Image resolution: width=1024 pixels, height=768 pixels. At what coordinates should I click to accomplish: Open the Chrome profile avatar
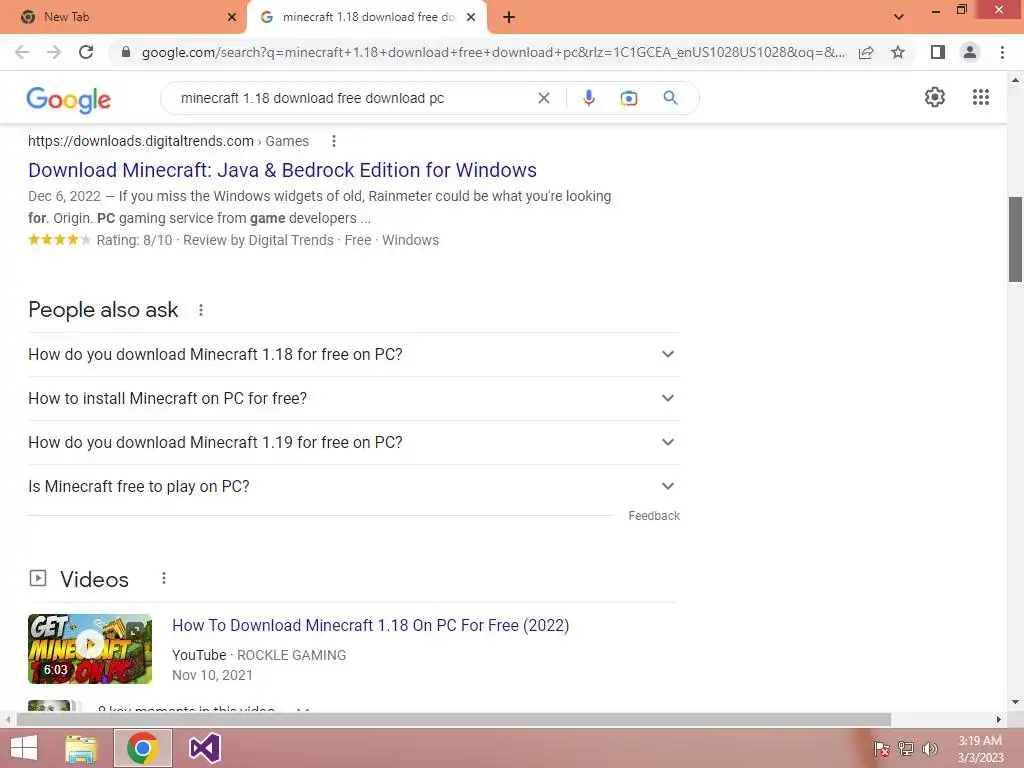pyautogui.click(x=970, y=52)
